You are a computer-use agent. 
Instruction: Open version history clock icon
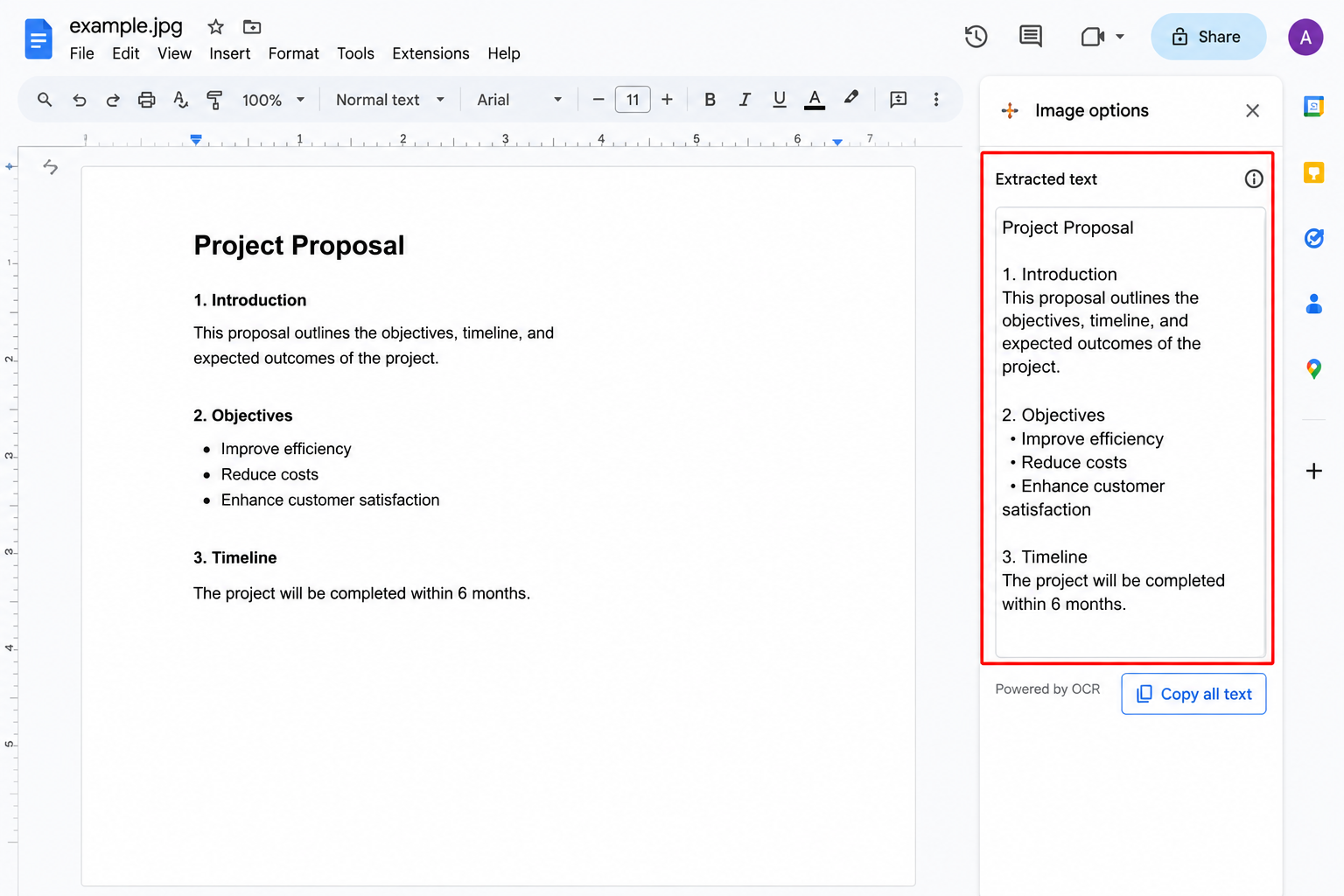[x=976, y=37]
